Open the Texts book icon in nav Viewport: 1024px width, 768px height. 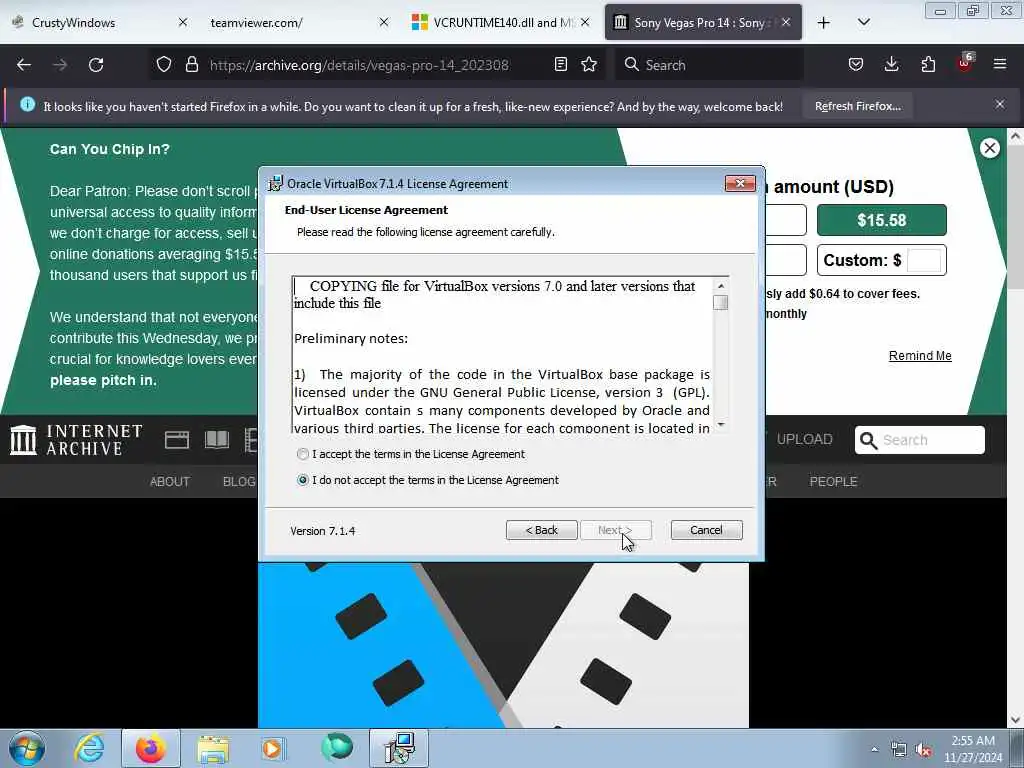[217, 440]
